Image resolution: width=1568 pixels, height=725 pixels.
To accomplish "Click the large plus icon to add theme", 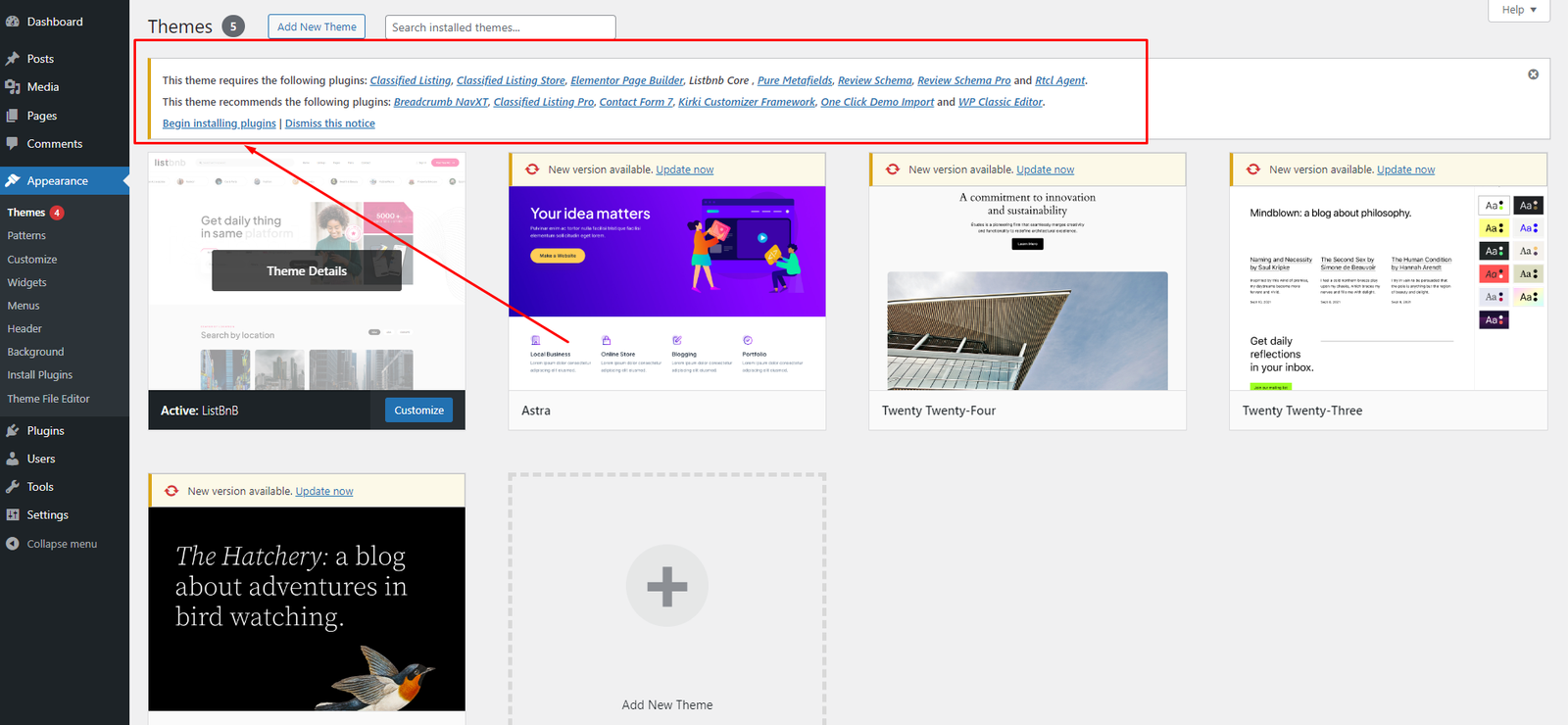I will pos(667,586).
